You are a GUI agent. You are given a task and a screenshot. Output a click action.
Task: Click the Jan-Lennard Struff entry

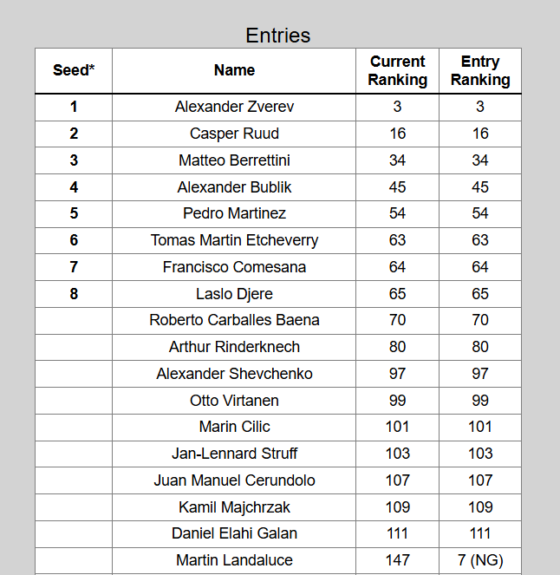(234, 454)
